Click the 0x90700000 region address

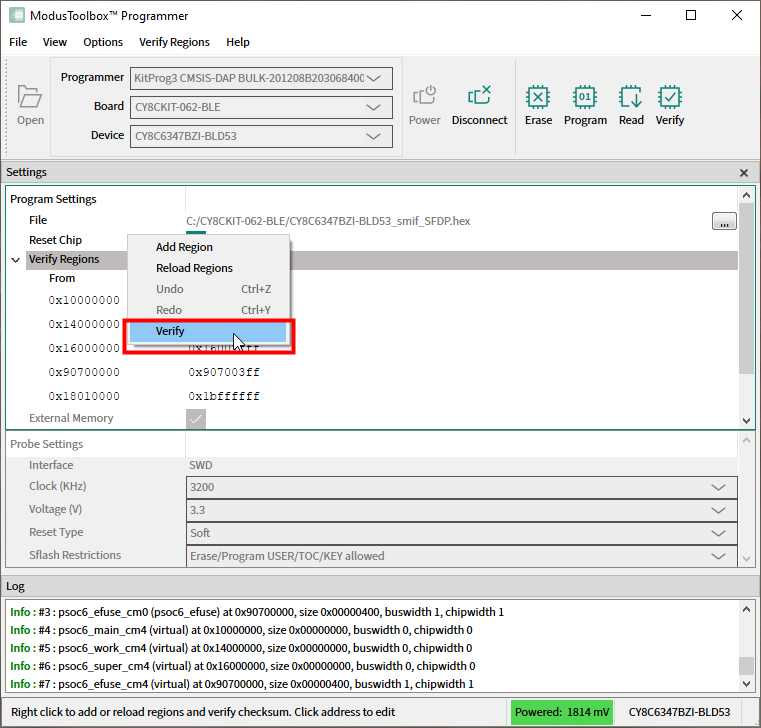pyautogui.click(x=84, y=372)
